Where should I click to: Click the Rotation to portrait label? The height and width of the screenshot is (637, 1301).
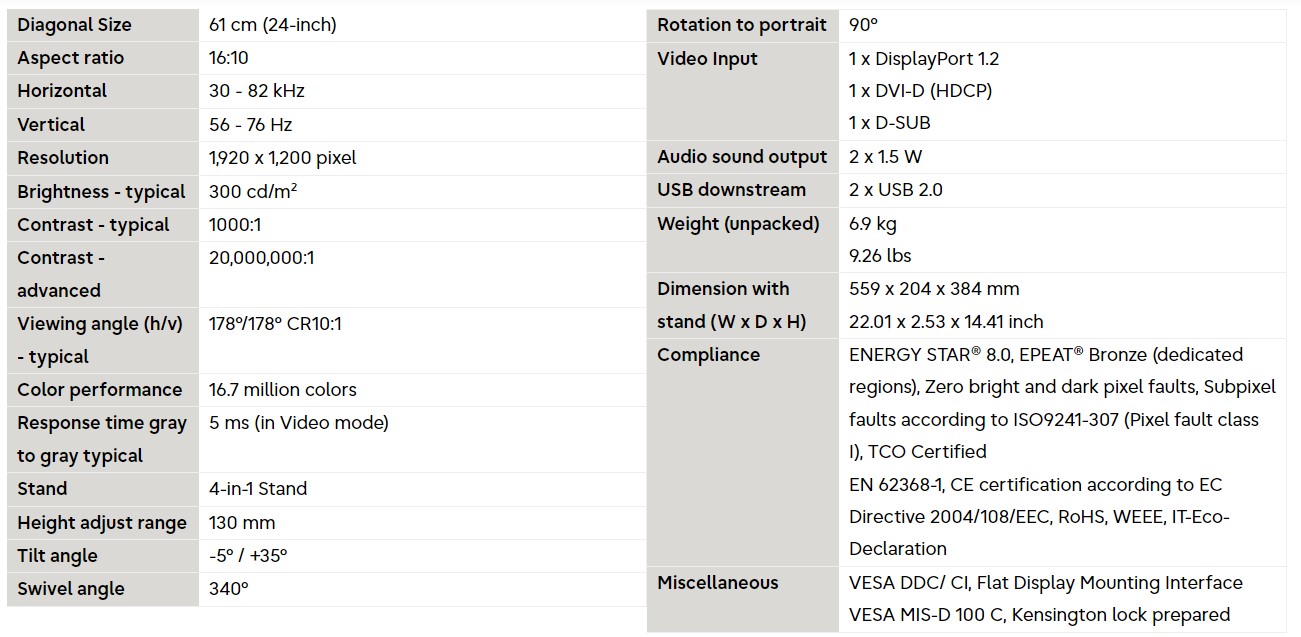743,25
